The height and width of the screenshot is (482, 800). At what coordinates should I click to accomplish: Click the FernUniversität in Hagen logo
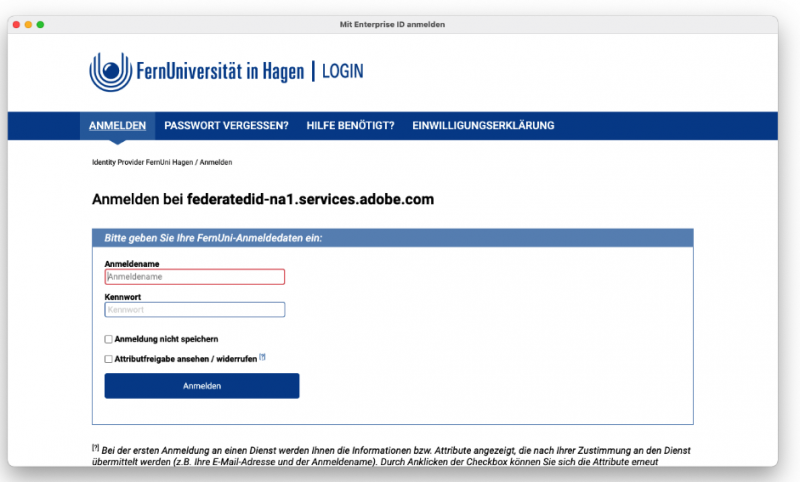coord(197,71)
